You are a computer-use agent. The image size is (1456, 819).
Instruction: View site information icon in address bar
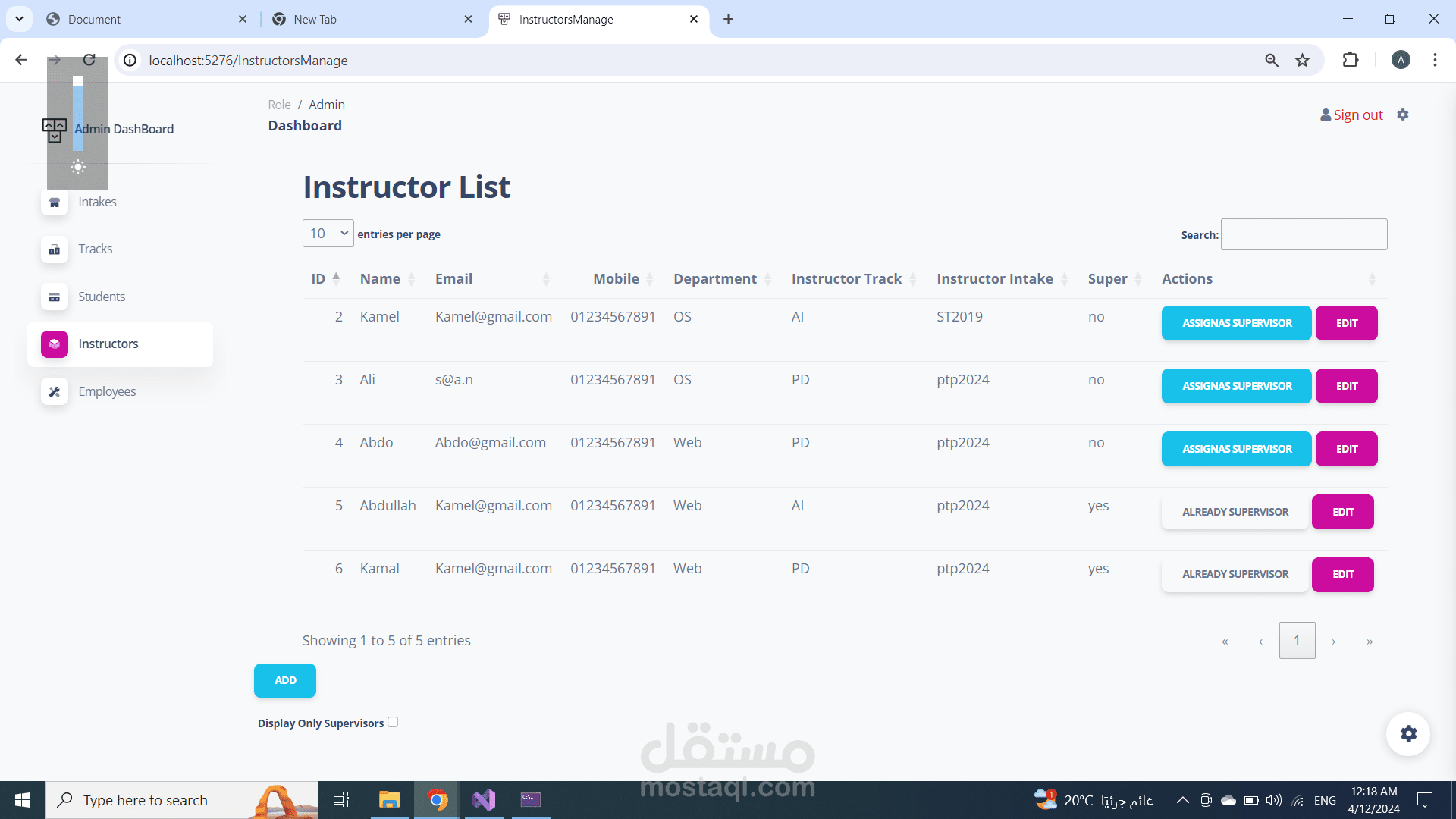[130, 60]
